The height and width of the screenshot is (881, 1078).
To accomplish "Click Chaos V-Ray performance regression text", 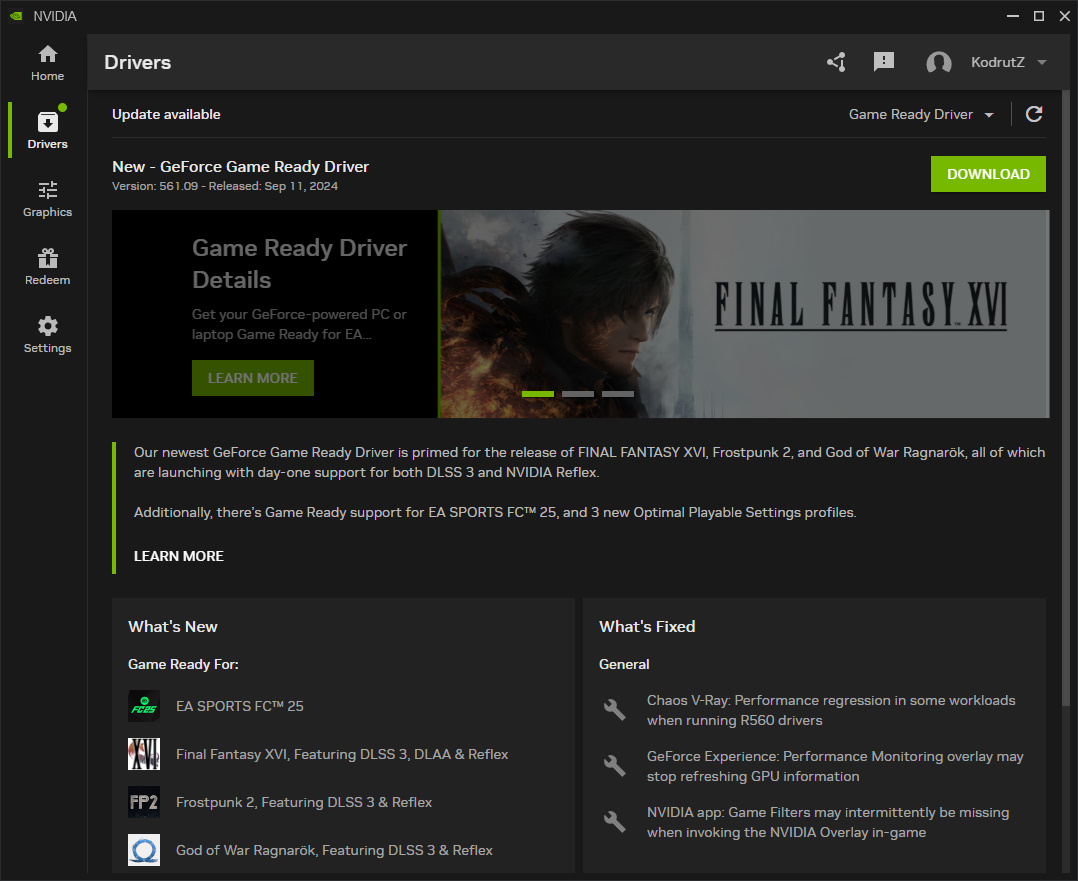I will point(830,710).
